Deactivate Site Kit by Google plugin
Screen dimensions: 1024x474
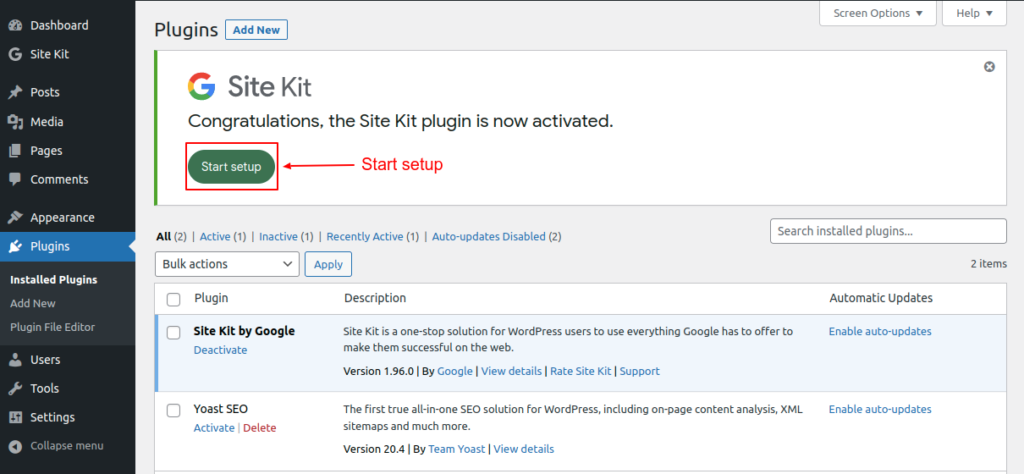click(x=221, y=350)
